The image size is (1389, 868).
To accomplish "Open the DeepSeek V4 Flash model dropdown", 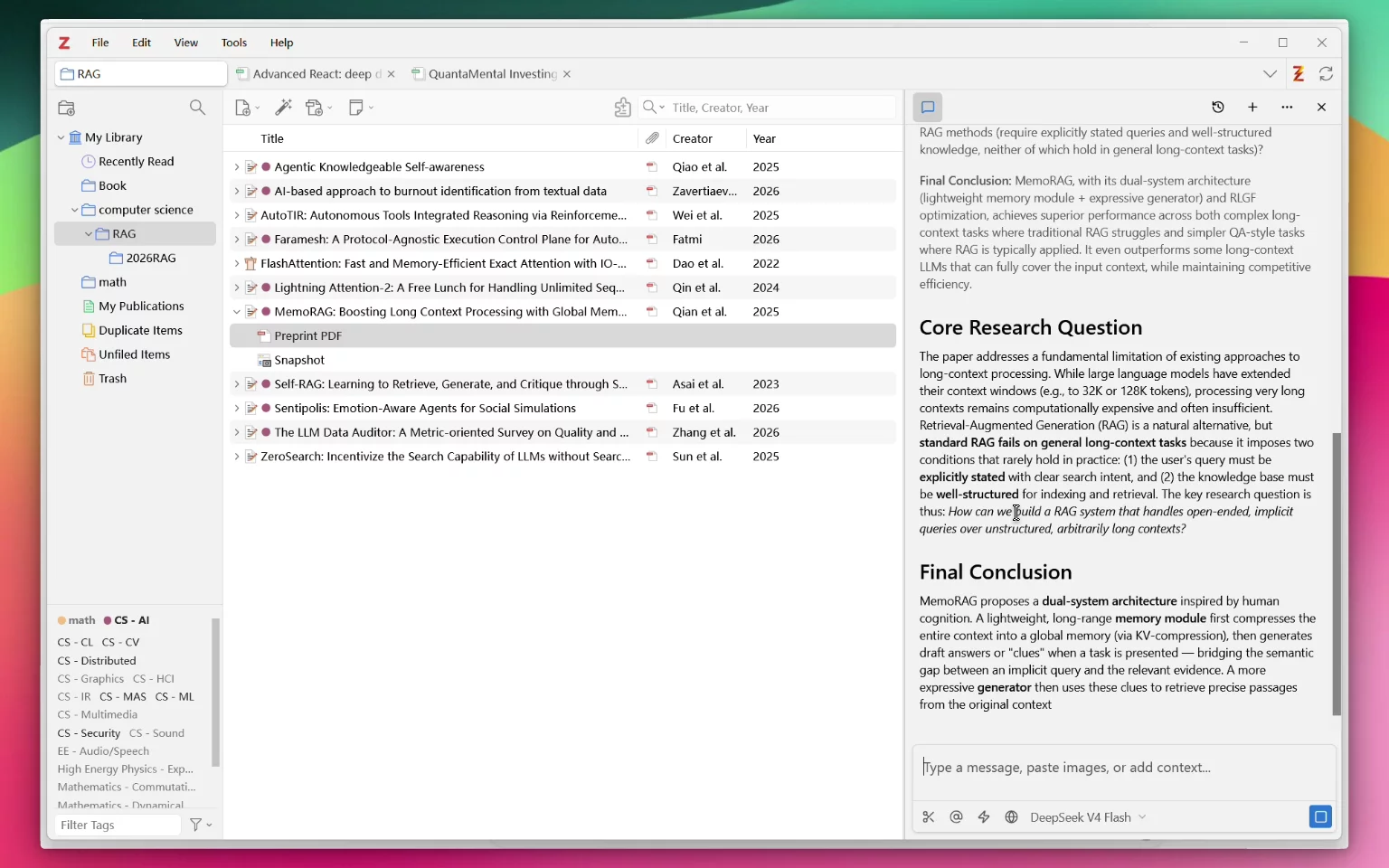I will (1088, 817).
